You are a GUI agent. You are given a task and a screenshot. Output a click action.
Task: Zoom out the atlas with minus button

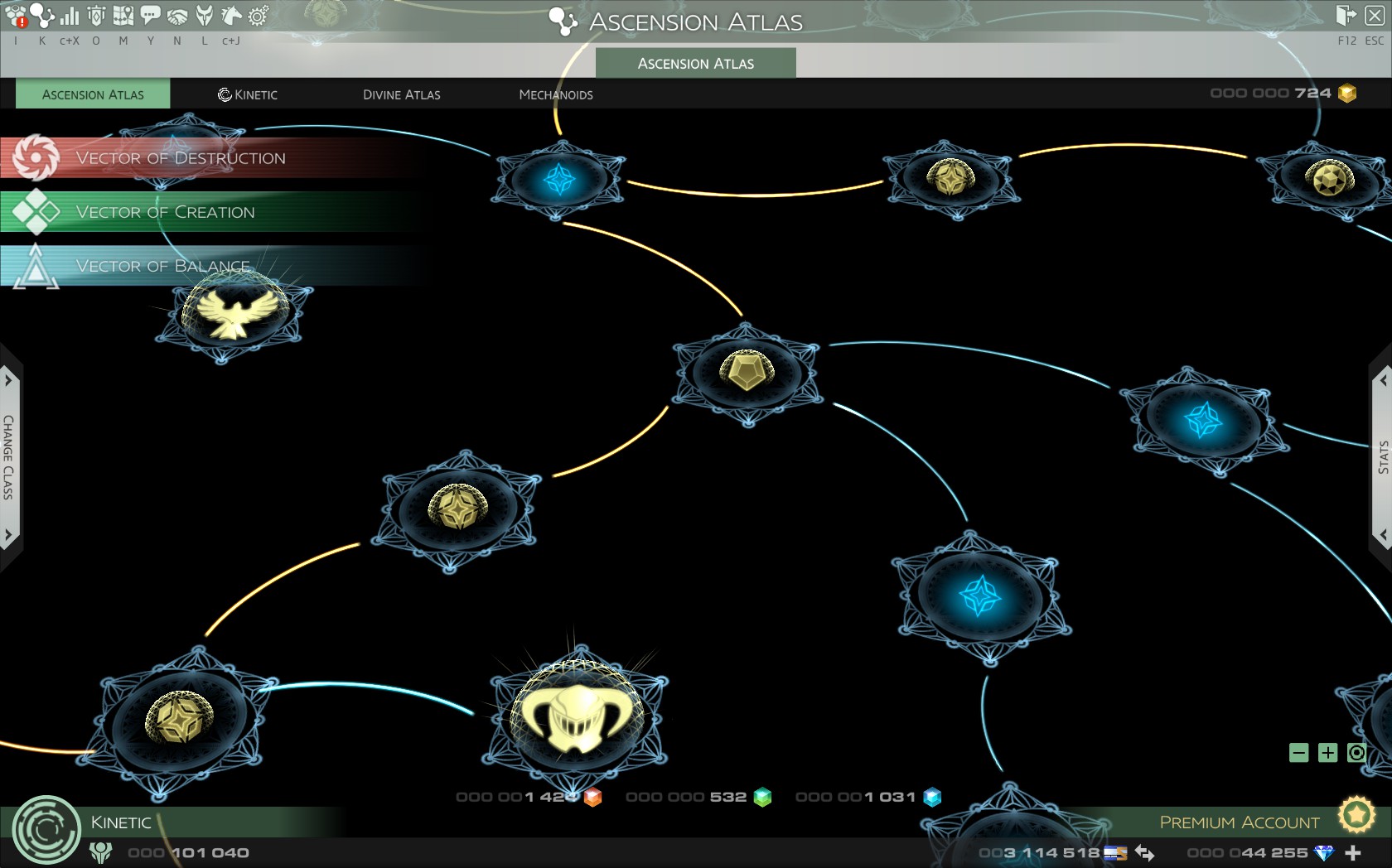(1299, 753)
